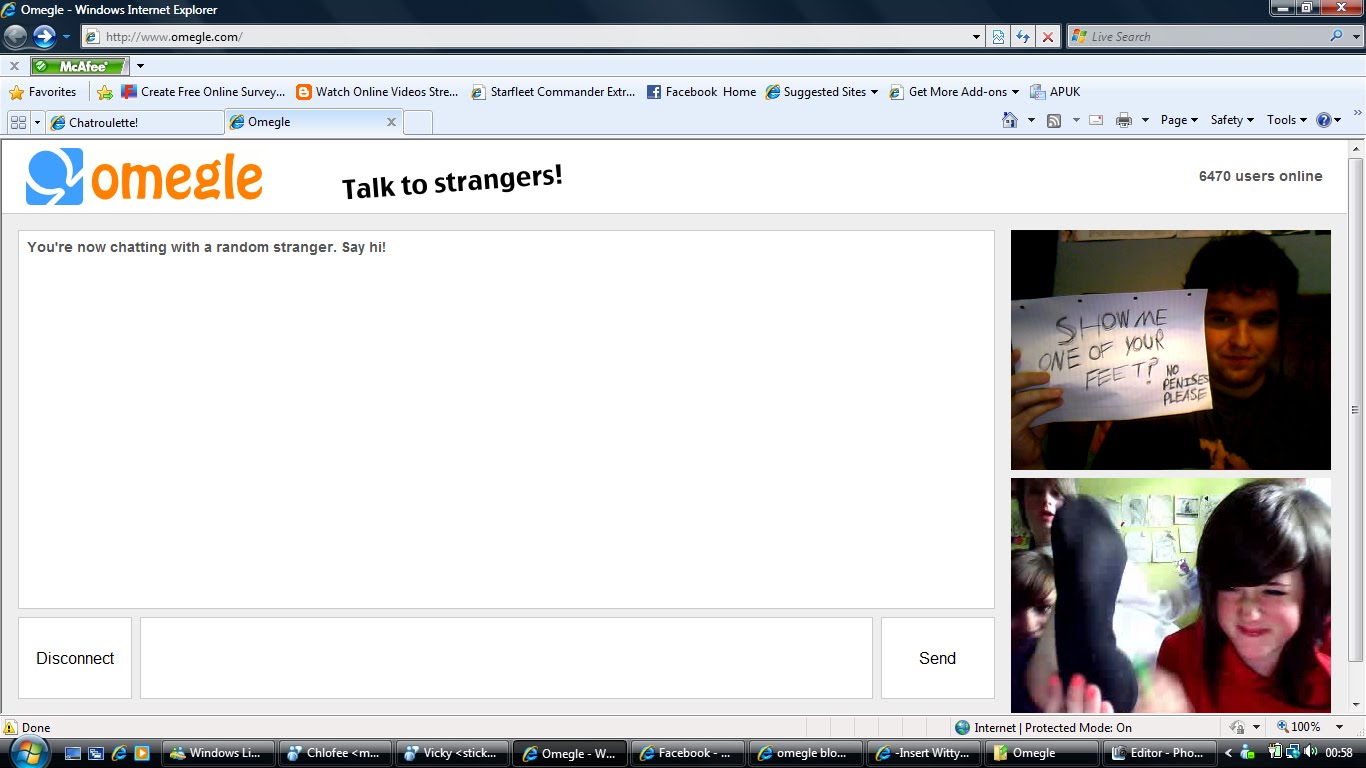The image size is (1366, 768).
Task: Open Starfleet Commander Extr... bookmark
Action: (553, 92)
